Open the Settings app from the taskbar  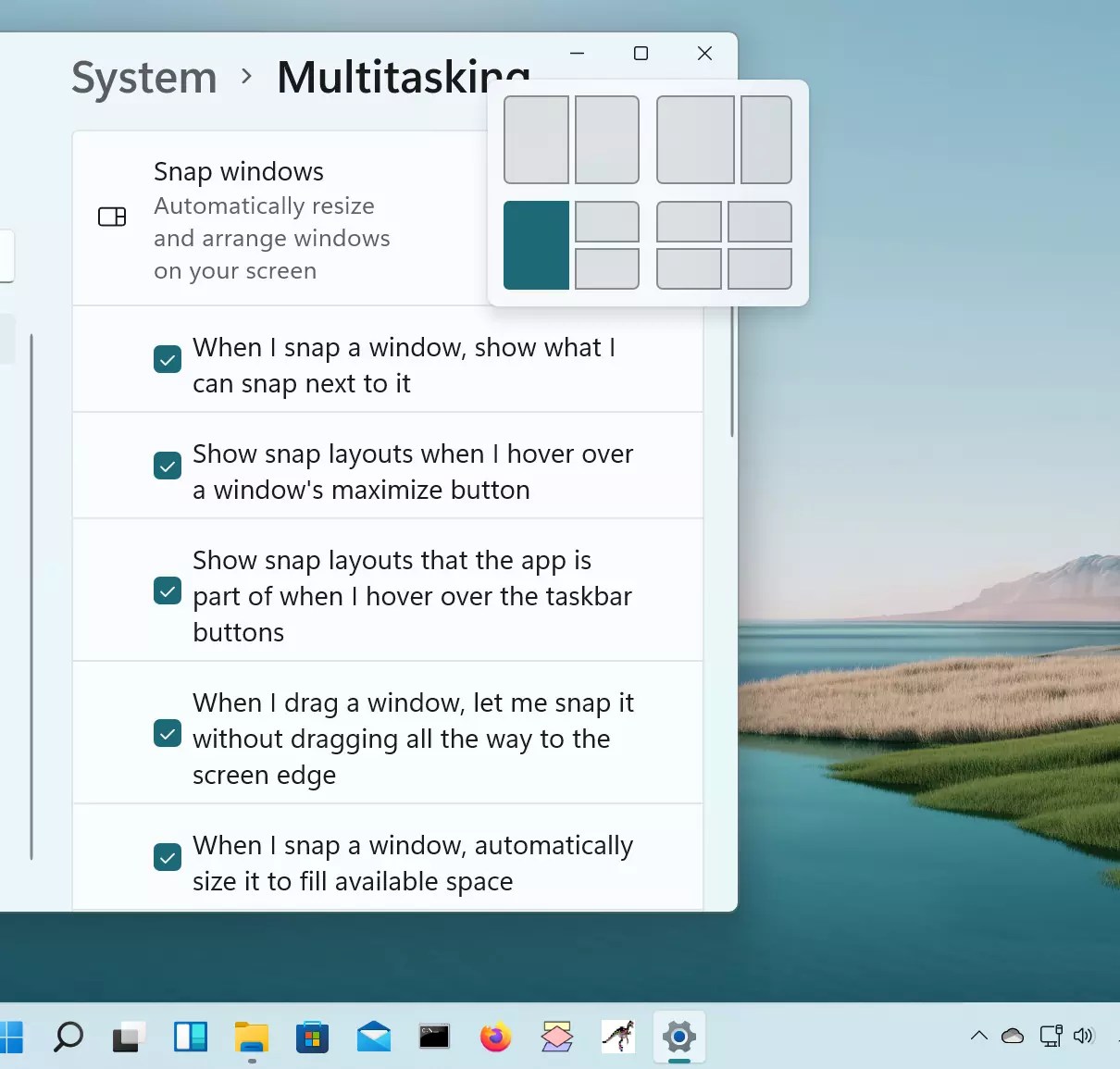tap(679, 1037)
